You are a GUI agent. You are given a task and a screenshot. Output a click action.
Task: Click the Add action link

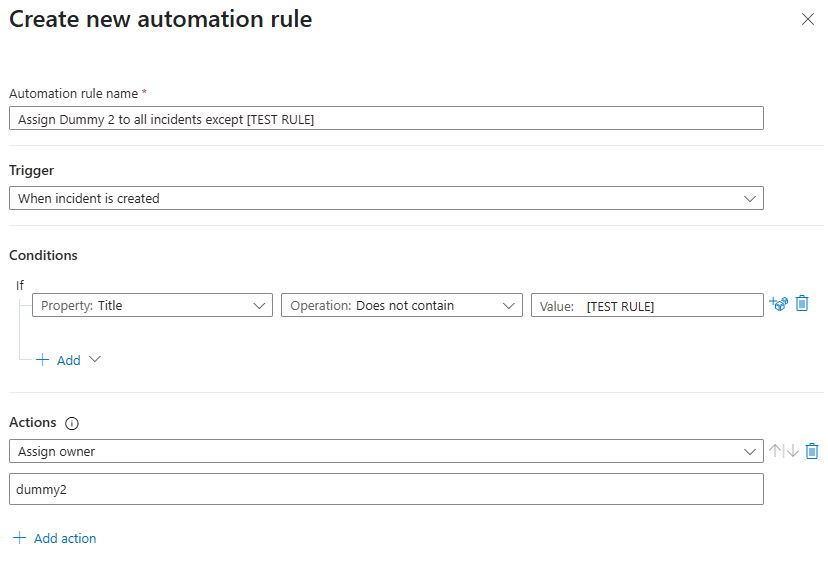tap(65, 538)
